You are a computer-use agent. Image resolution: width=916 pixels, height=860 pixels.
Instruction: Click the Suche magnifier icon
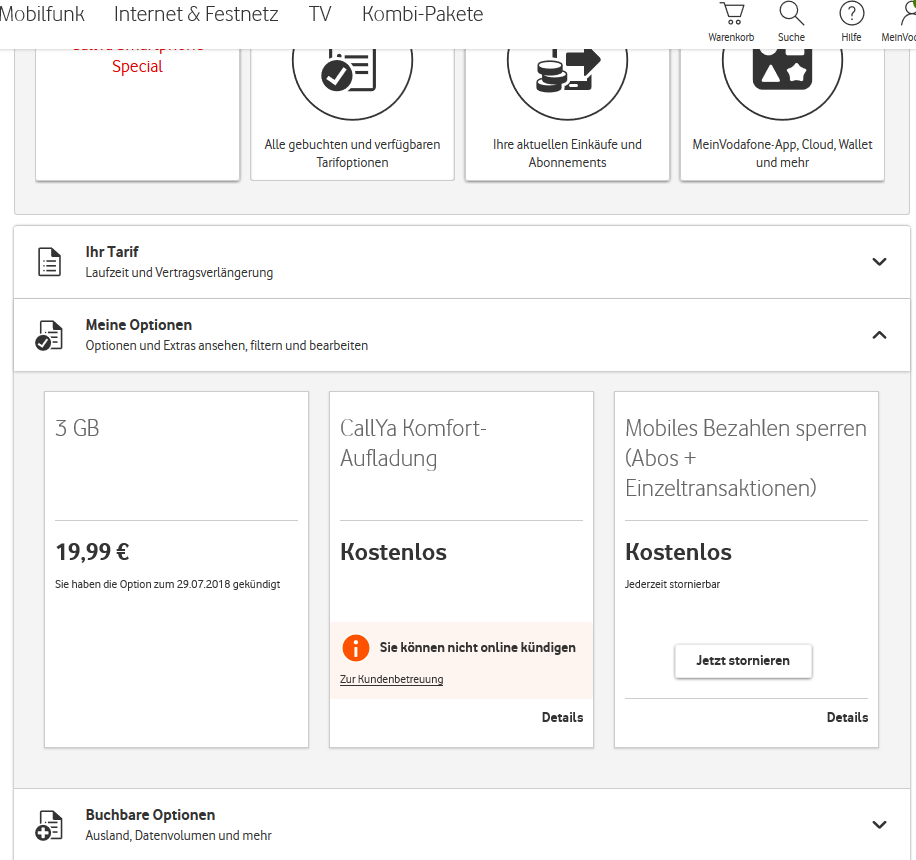pos(791,15)
